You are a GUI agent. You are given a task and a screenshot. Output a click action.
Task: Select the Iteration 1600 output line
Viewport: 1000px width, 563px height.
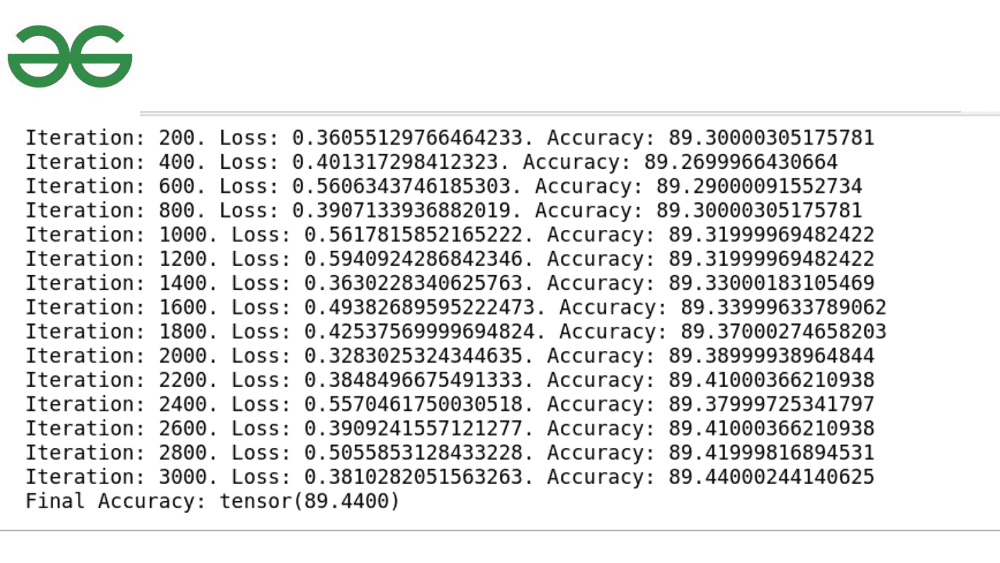tap(456, 307)
